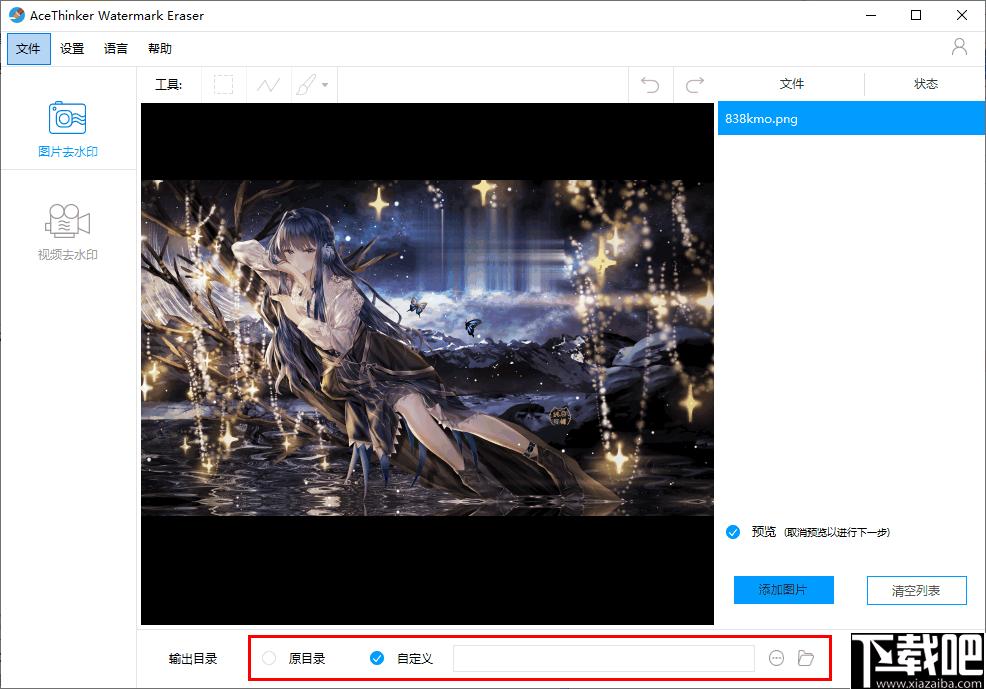
Task: Click the 文件 column header
Action: [x=791, y=84]
